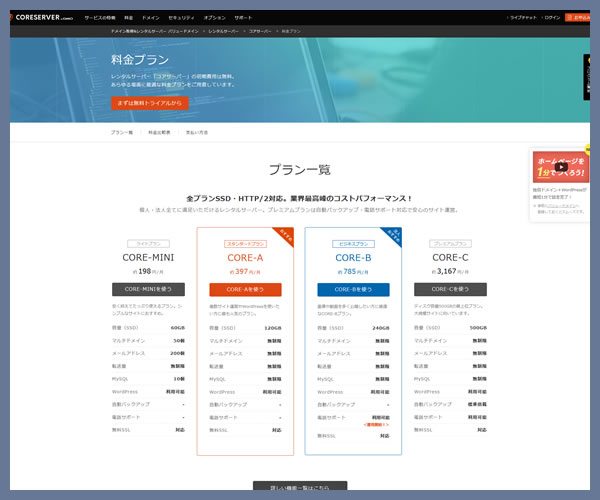Click the 120GB capacity value
The width and height of the screenshot is (600, 500).
[x=273, y=328]
